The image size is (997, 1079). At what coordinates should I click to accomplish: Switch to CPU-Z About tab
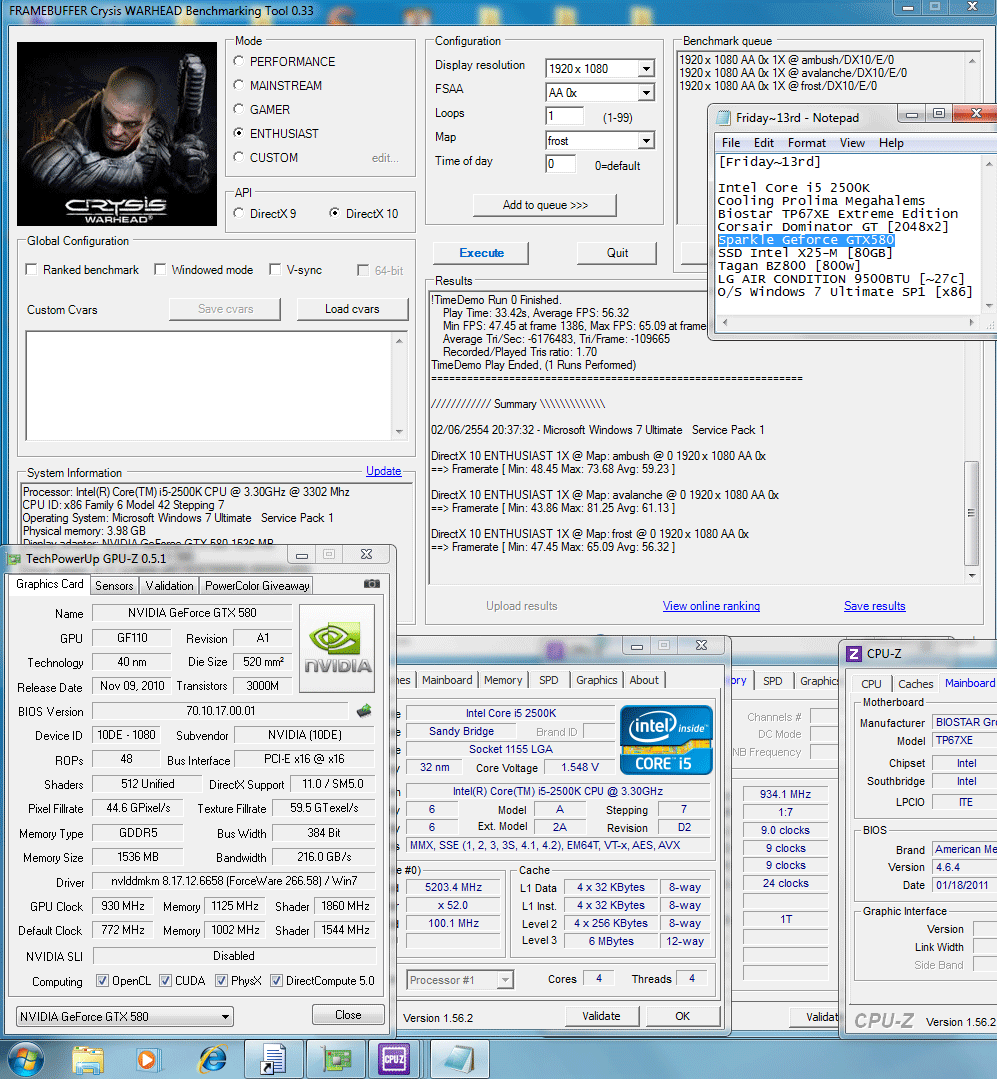(644, 680)
